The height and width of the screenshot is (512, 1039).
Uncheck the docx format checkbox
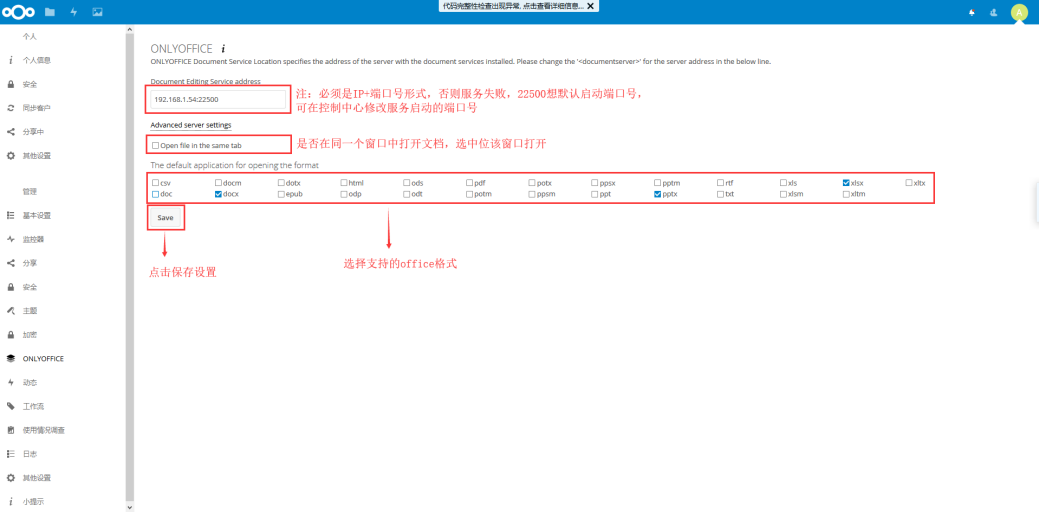pos(218,195)
